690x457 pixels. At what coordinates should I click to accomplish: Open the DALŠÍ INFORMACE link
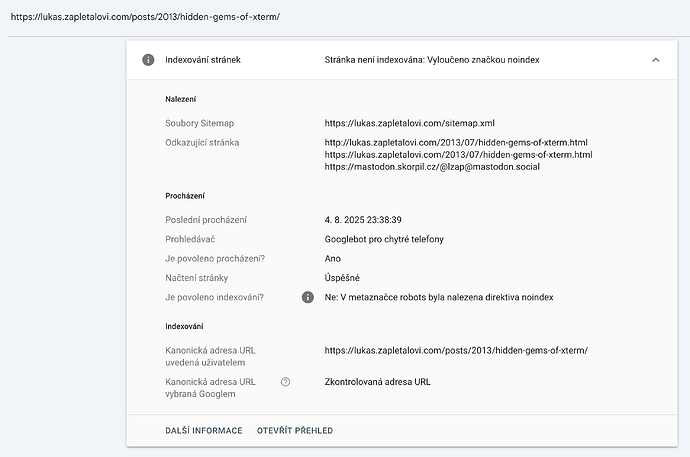pos(204,431)
